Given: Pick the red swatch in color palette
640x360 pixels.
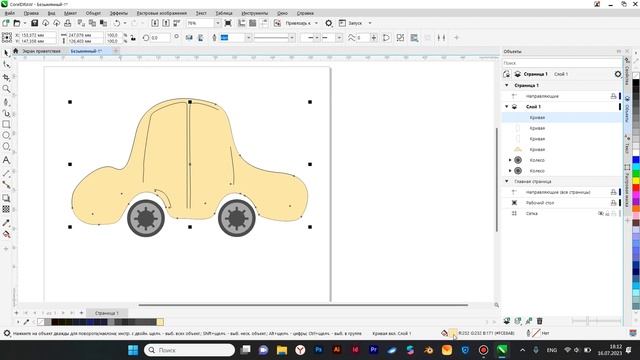Looking at the screenshot, I should (636, 188).
